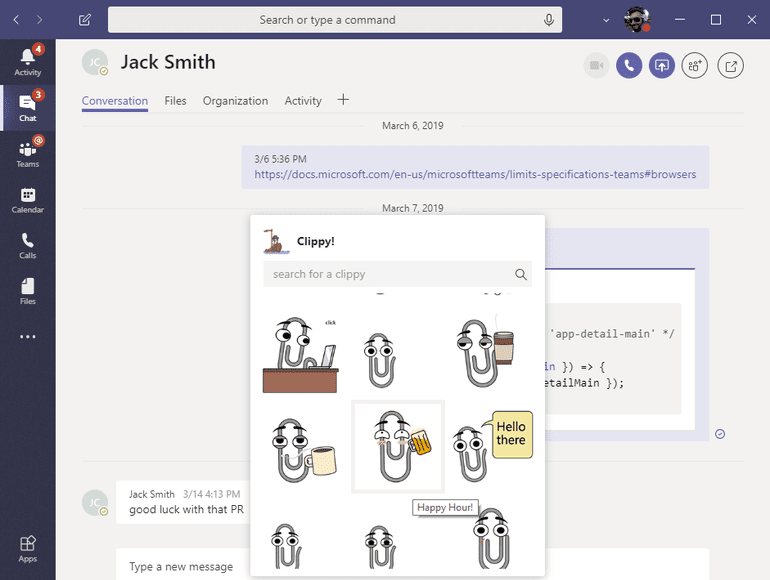
Task: Select the bottom-left Clippy sticker
Action: coord(286,546)
